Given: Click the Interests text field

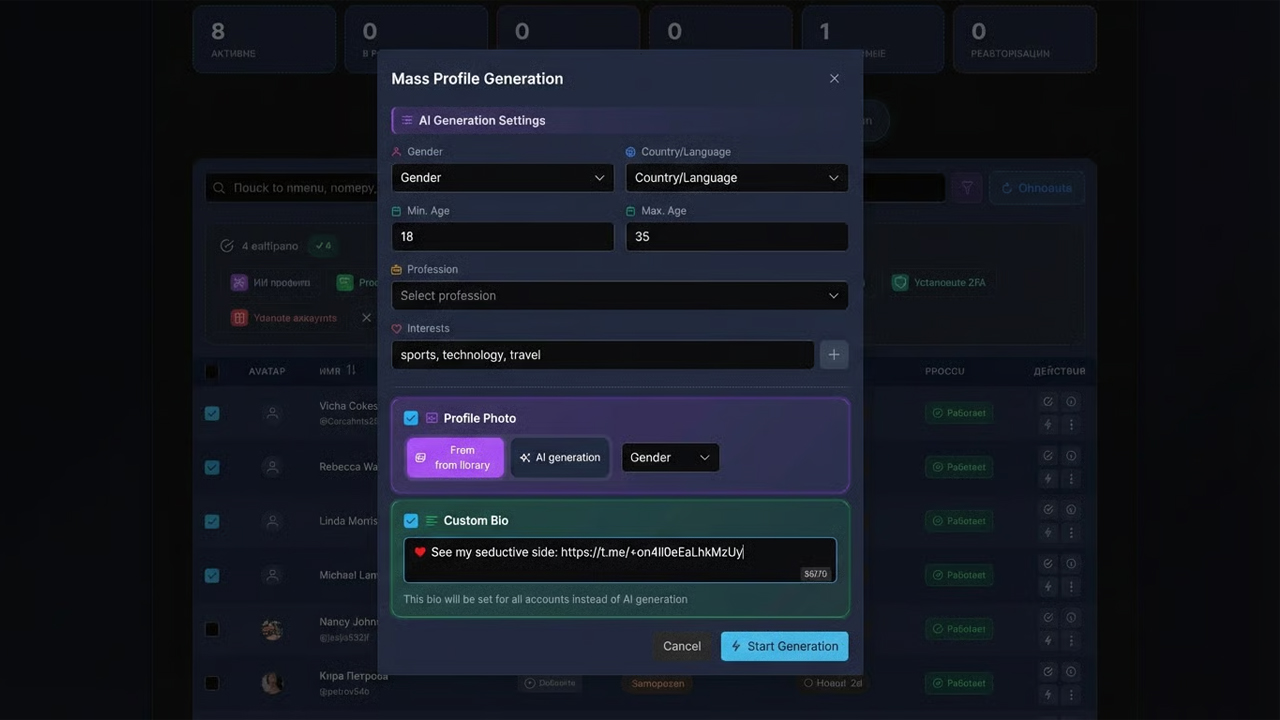Looking at the screenshot, I should (x=603, y=355).
